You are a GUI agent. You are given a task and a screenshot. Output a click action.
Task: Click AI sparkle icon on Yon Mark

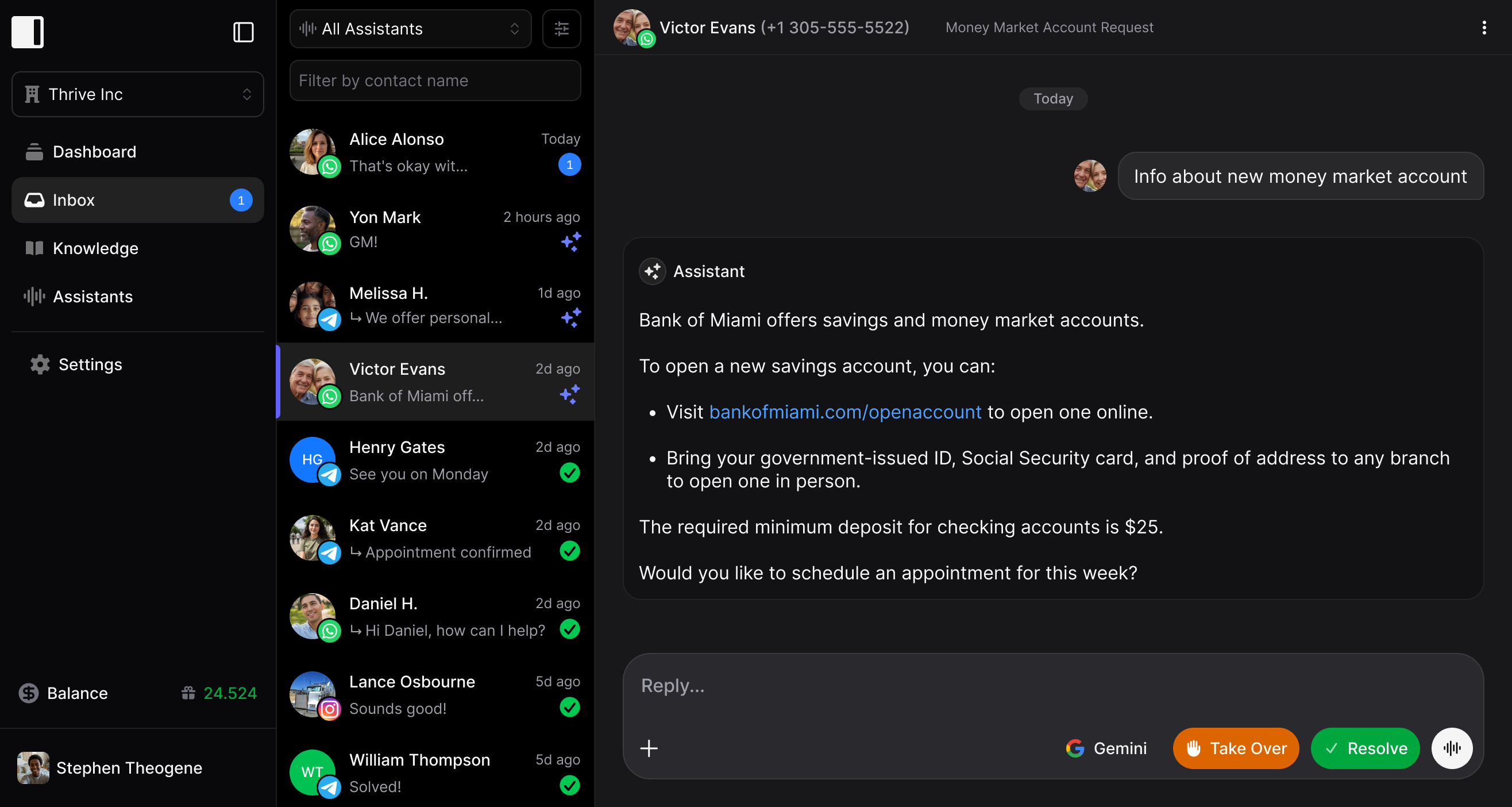(570, 241)
